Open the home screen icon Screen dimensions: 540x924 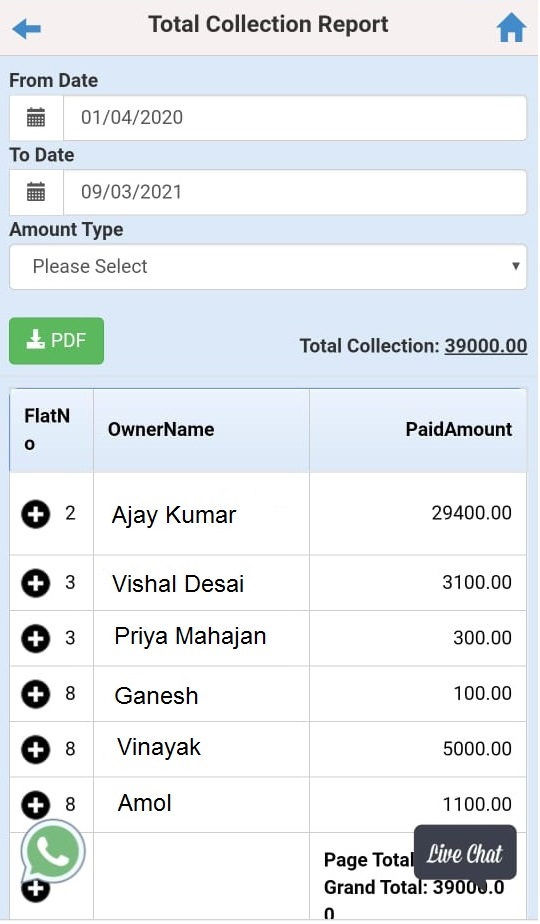pos(511,28)
